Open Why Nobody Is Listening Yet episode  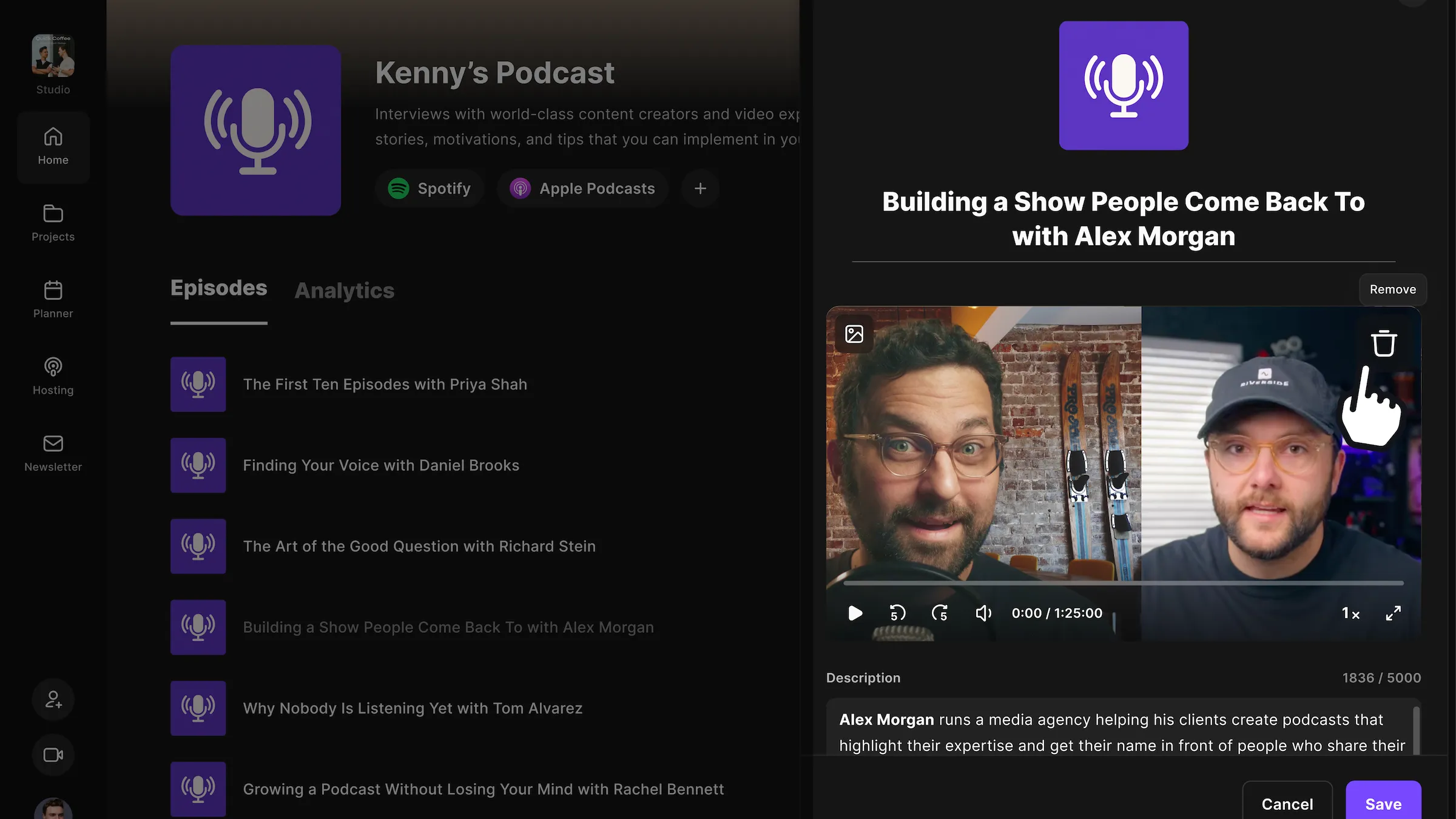point(413,708)
